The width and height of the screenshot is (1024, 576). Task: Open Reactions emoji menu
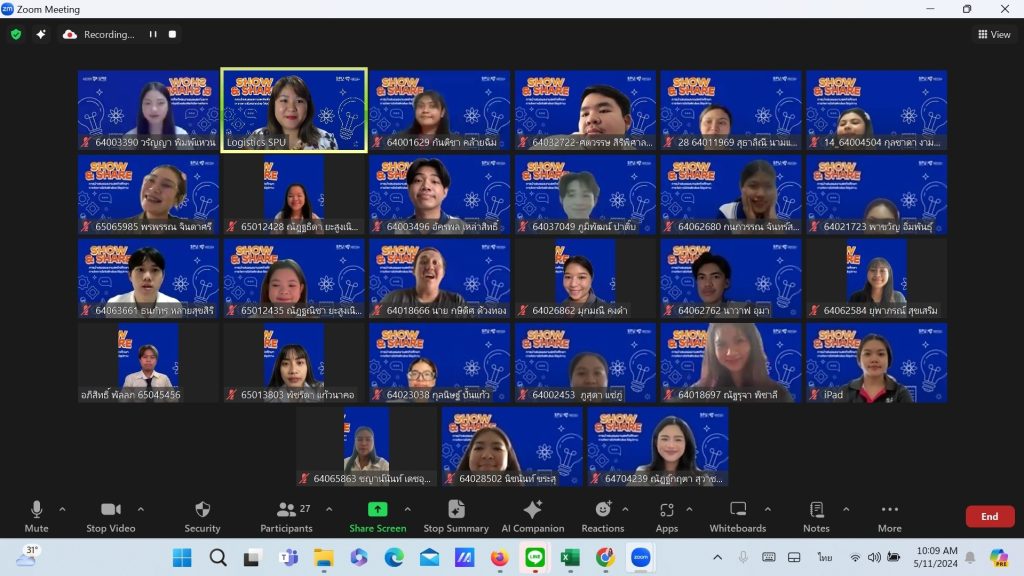pyautogui.click(x=603, y=517)
